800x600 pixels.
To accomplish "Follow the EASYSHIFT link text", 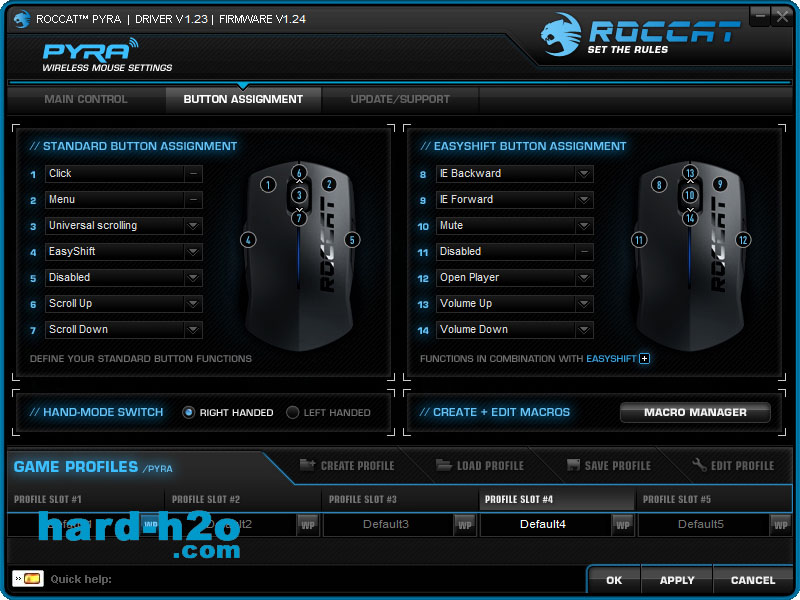I will 611,359.
